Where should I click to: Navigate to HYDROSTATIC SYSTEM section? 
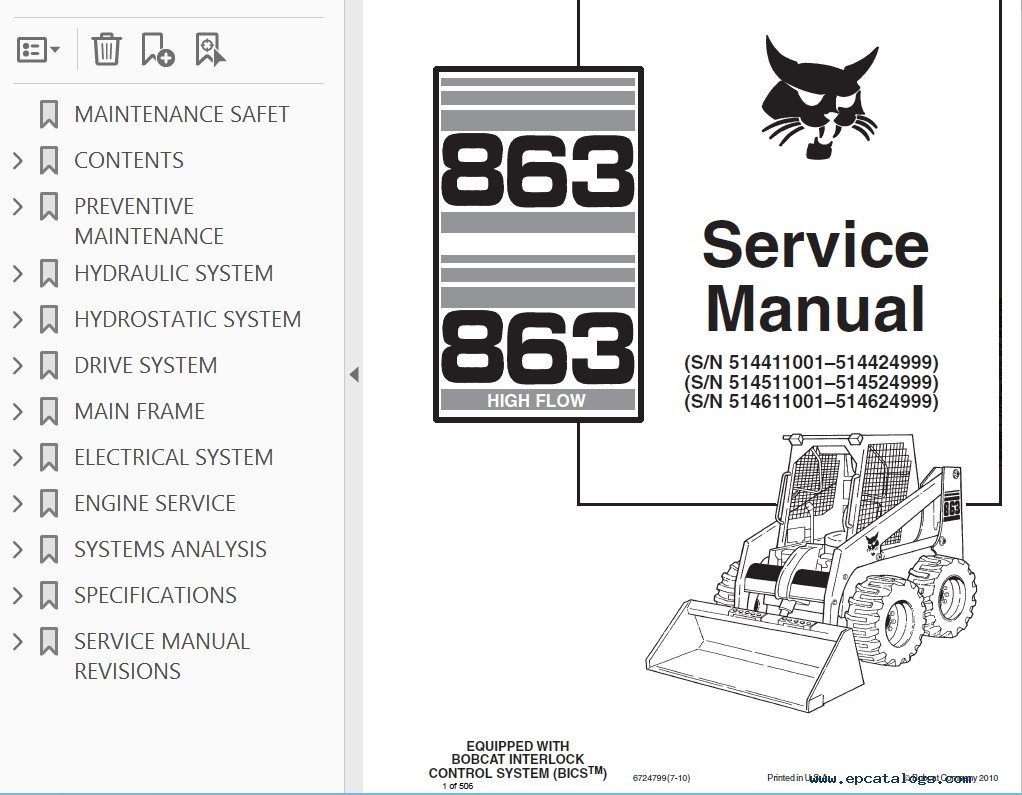tap(188, 319)
